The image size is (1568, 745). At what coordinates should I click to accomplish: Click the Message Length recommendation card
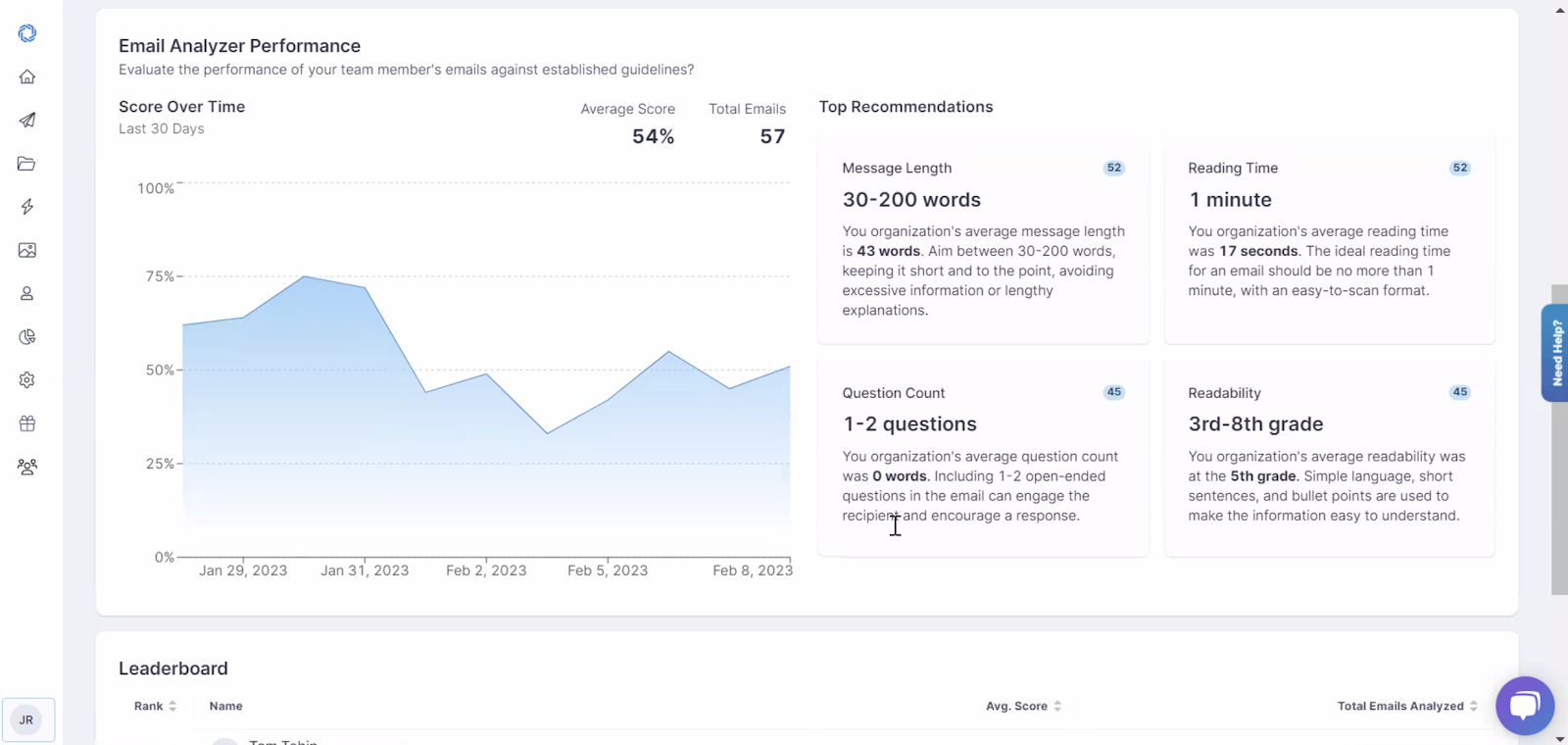983,240
